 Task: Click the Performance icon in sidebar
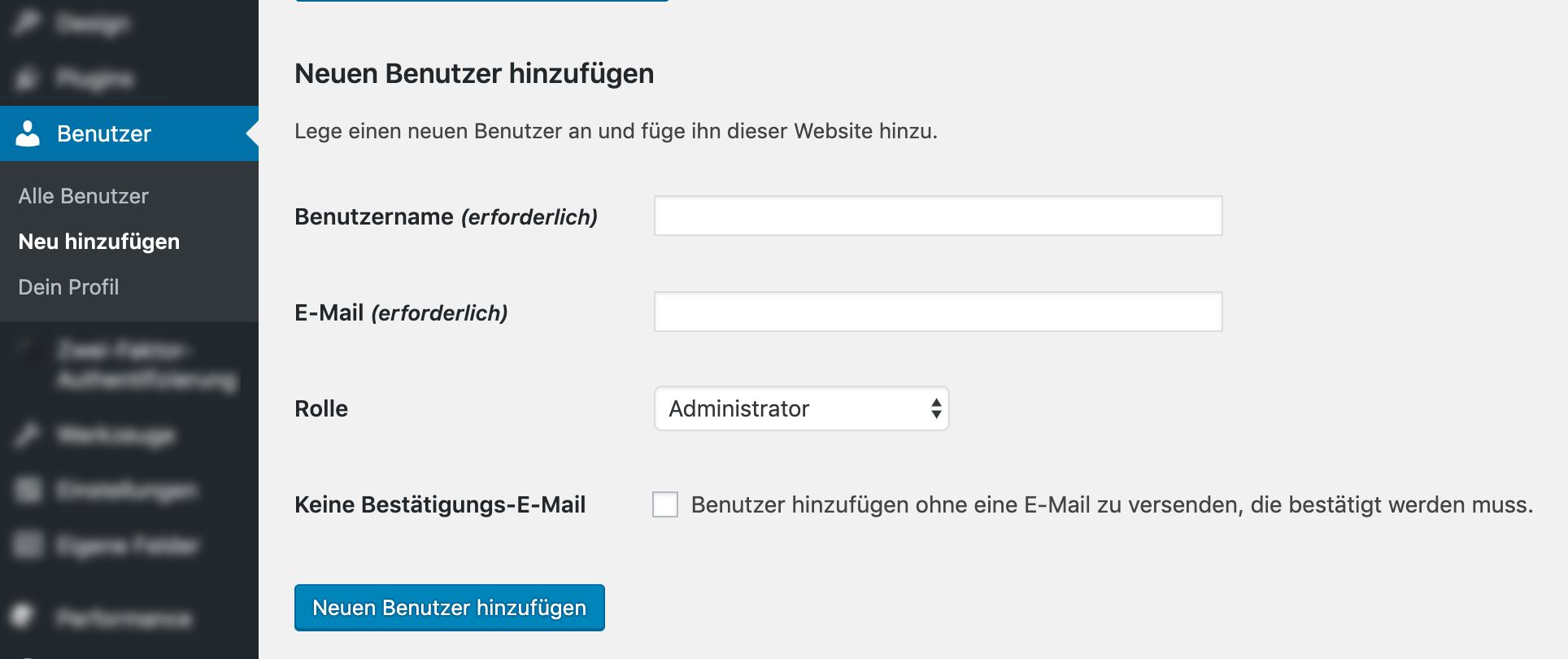tap(24, 617)
